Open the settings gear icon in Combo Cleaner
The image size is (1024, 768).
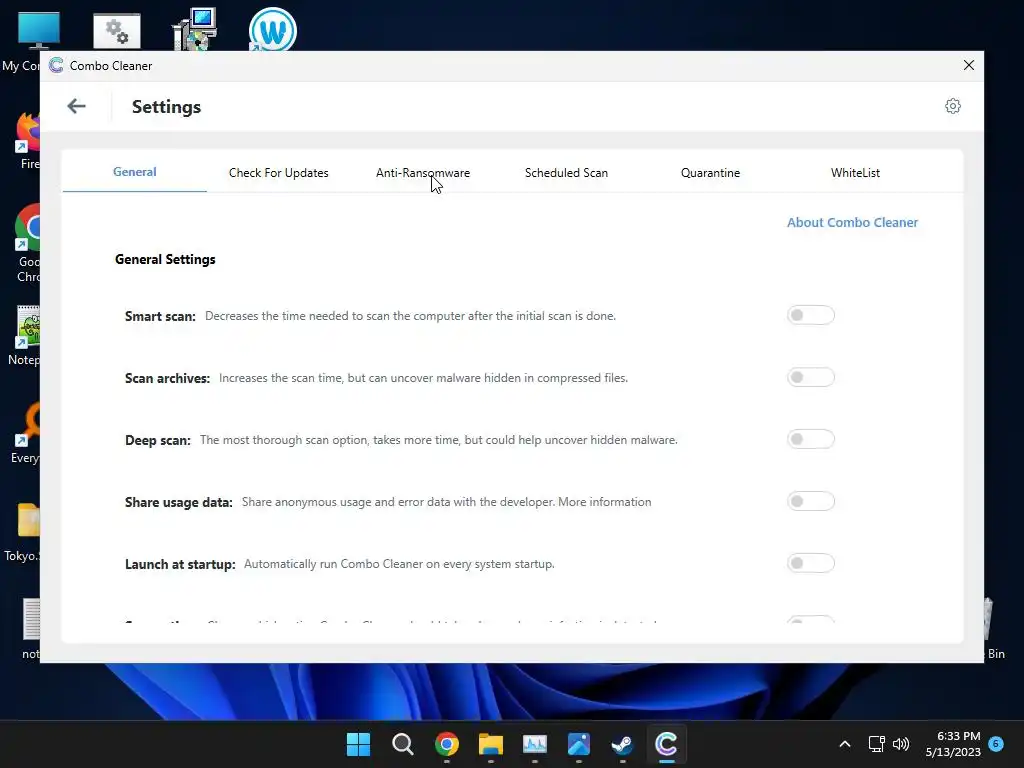coord(953,106)
